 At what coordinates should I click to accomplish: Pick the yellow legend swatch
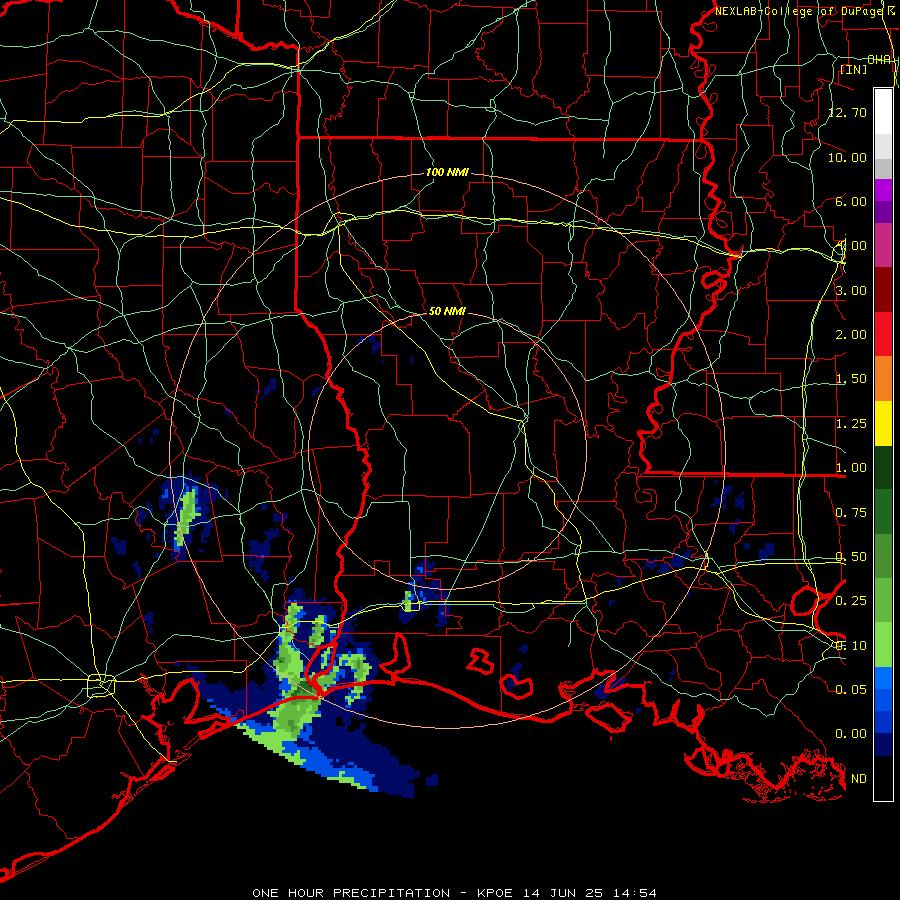pyautogui.click(x=883, y=423)
